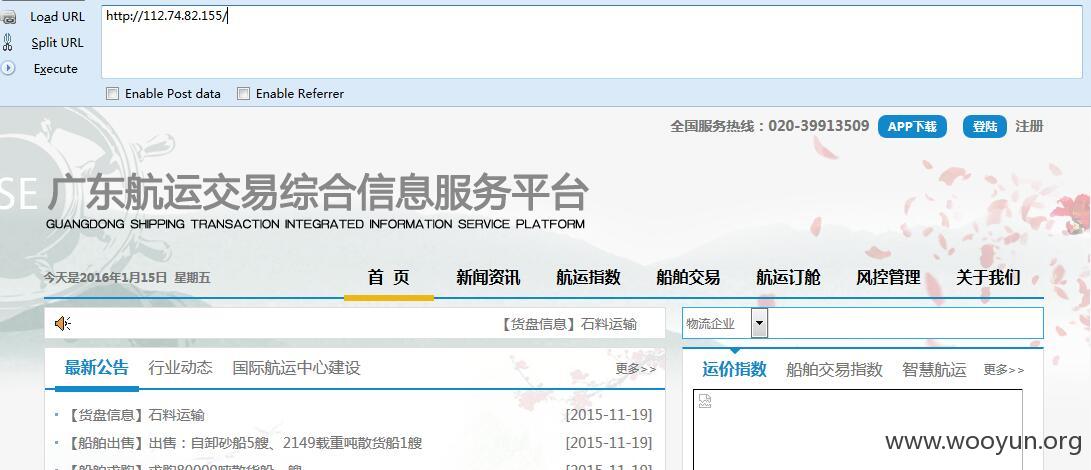Click the broken image icon in chart panel
Image resolution: width=1091 pixels, height=470 pixels.
coord(705,400)
